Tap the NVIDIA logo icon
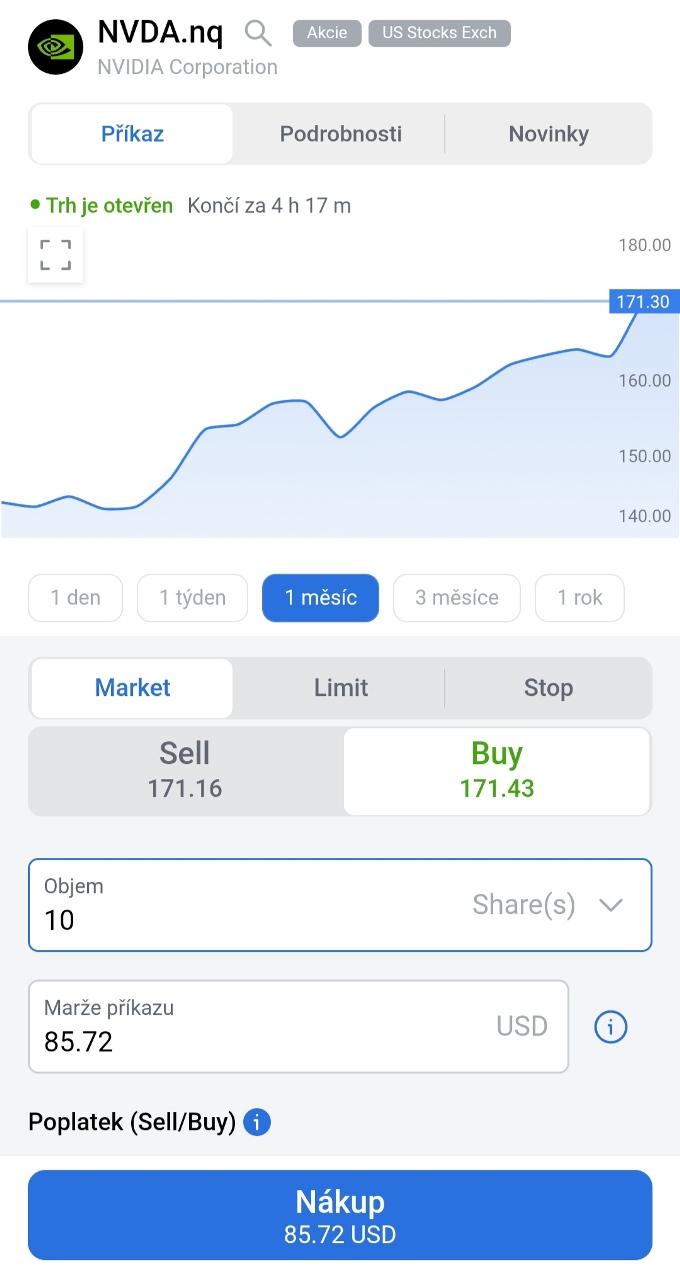Screen dimensions: 680x1273 point(56,47)
